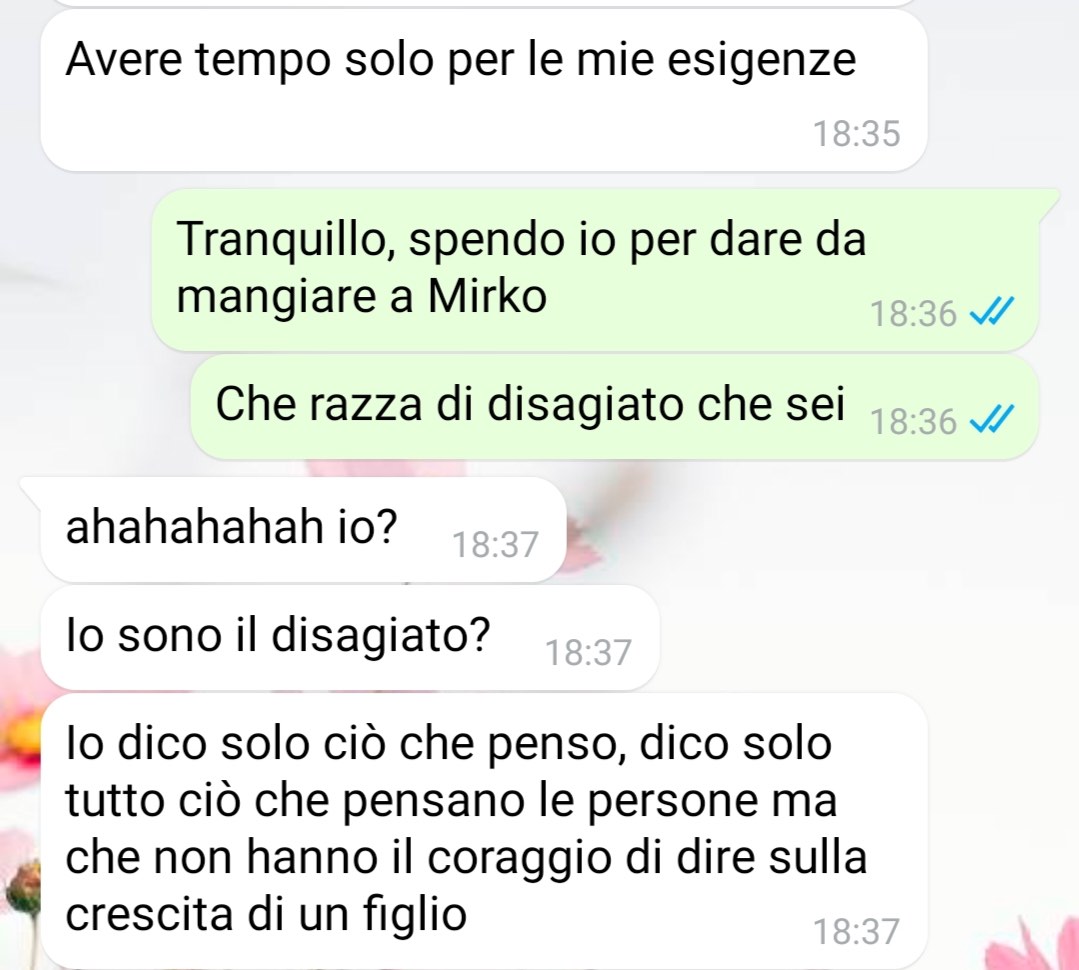Select the long message about 'crescita di un figlio'
1079x970 pixels.
484,830
